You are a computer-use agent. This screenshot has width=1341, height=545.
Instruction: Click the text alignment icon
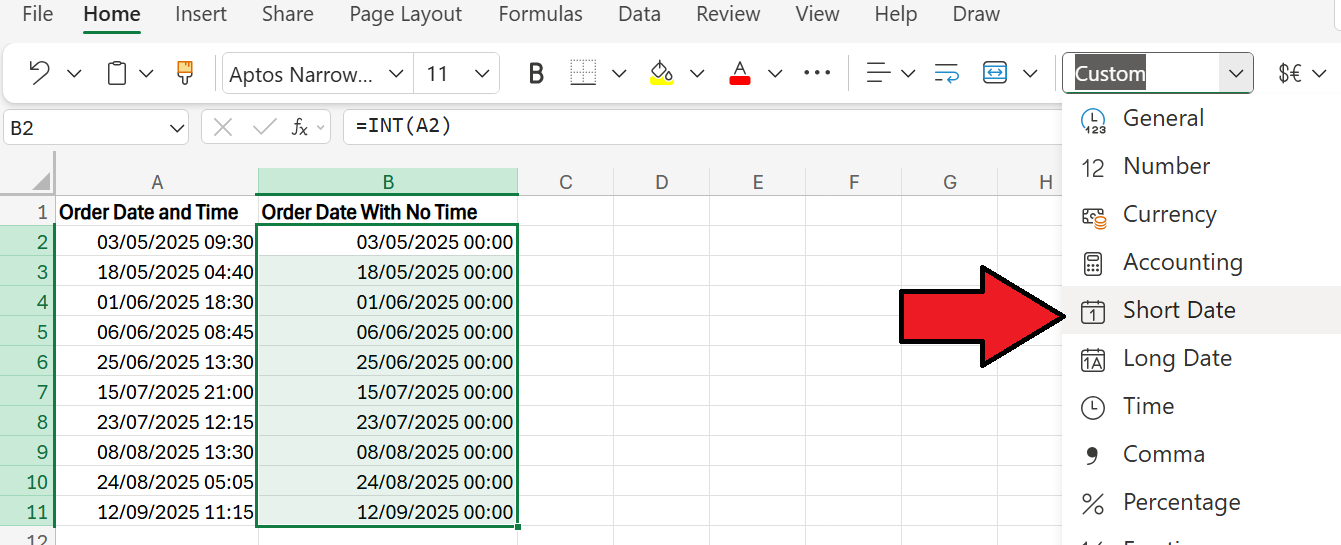[878, 73]
